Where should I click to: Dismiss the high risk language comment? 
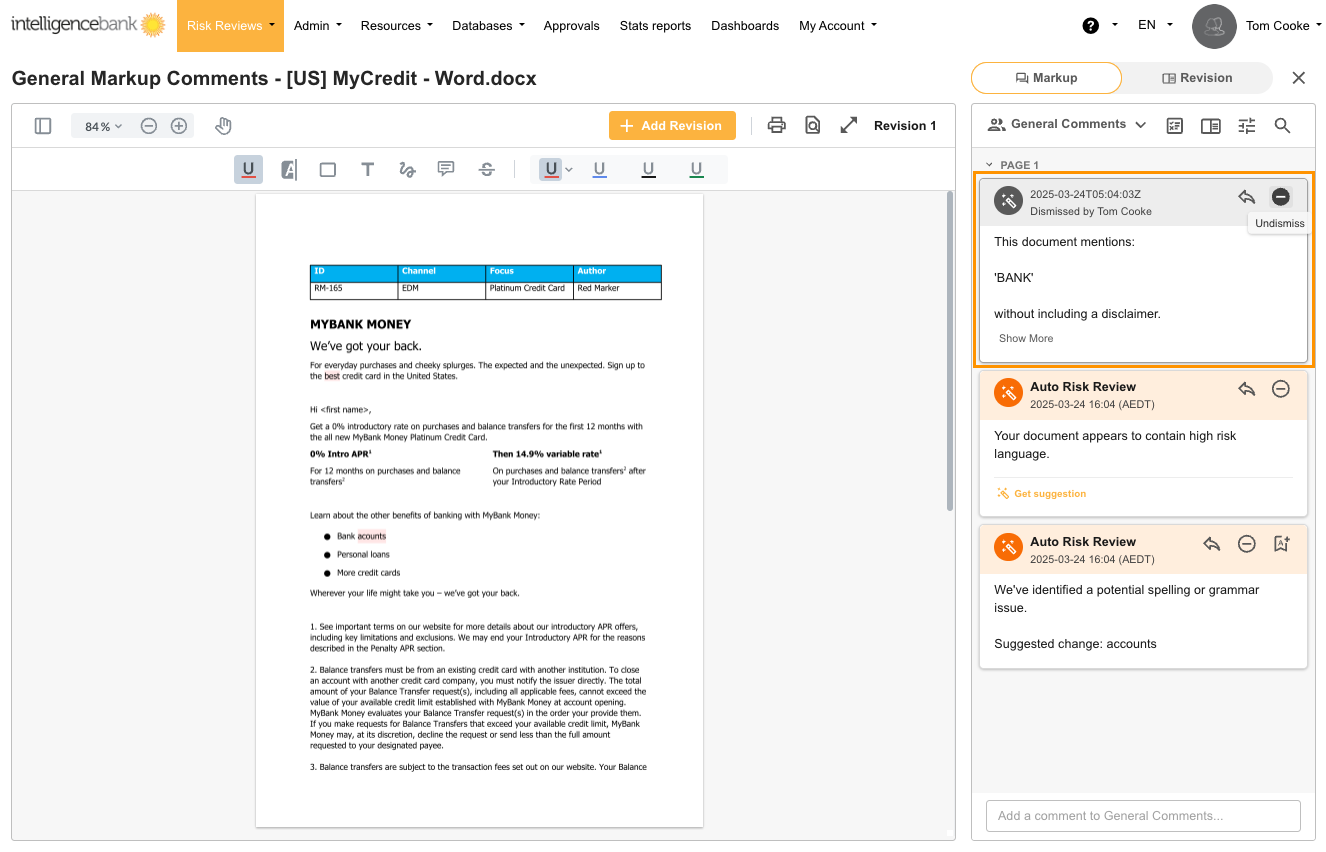(1280, 389)
